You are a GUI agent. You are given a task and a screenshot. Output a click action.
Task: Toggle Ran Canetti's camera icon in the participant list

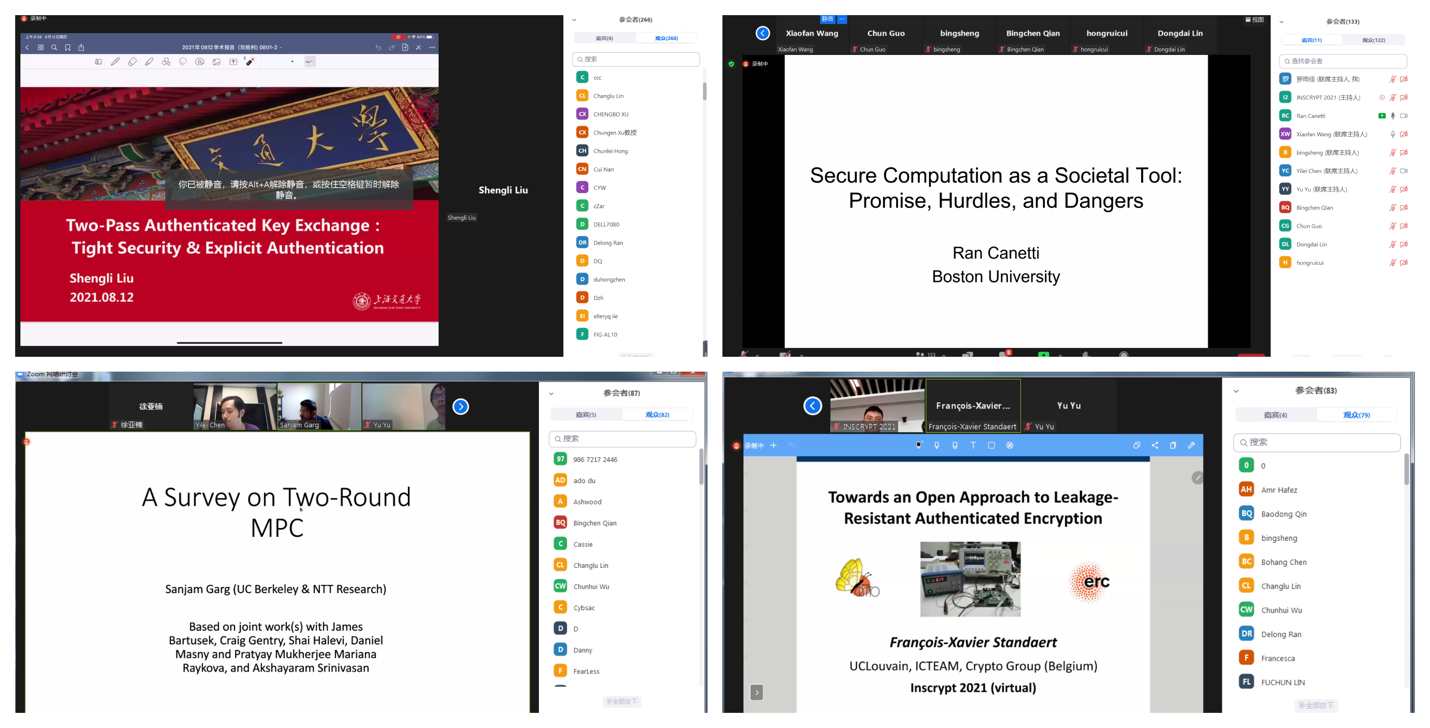tap(1404, 116)
